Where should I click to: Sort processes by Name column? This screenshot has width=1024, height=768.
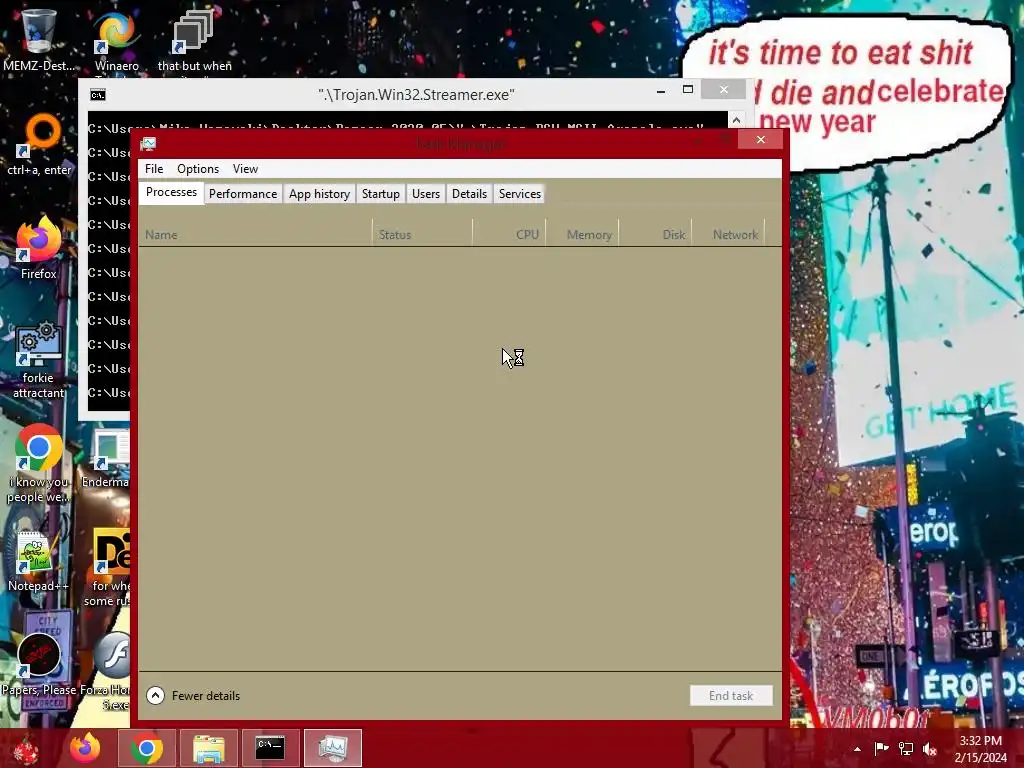pos(255,234)
